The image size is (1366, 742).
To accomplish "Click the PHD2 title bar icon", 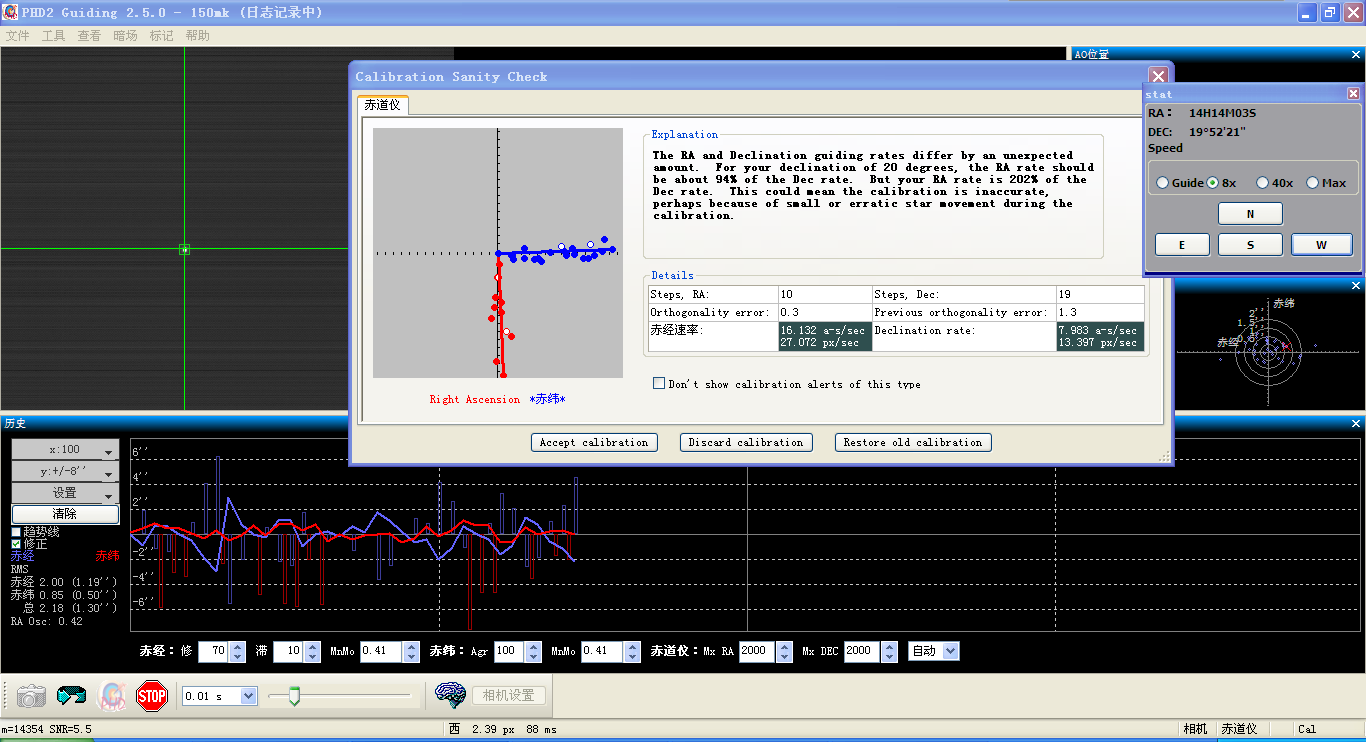I will [11, 12].
